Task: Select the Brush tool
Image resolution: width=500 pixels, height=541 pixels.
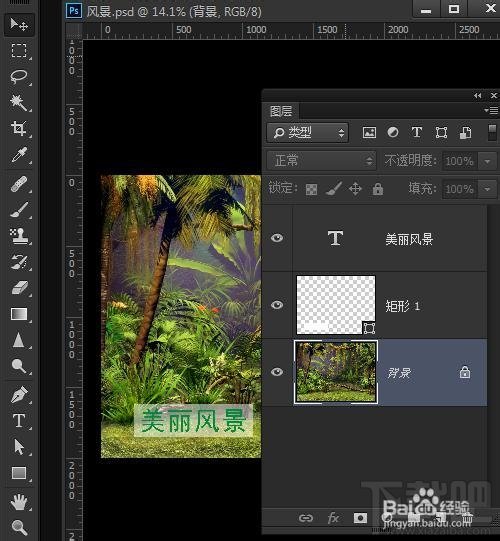Action: [19, 210]
